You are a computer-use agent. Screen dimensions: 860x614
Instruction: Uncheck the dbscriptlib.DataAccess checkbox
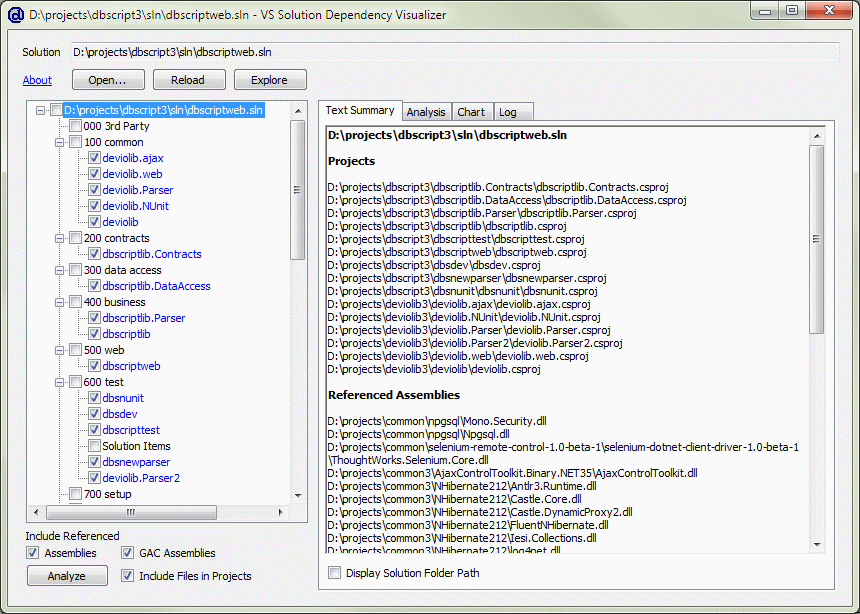click(x=94, y=286)
